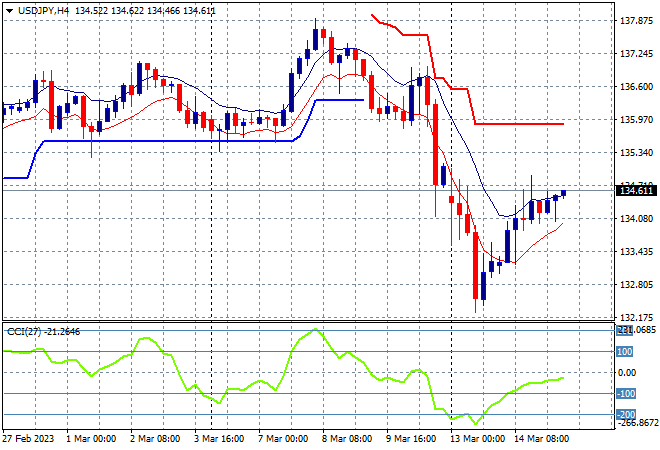Click the triangle arrow beside USDJPY,H4 title
Viewport: 660px width, 450px height.
point(9,11)
